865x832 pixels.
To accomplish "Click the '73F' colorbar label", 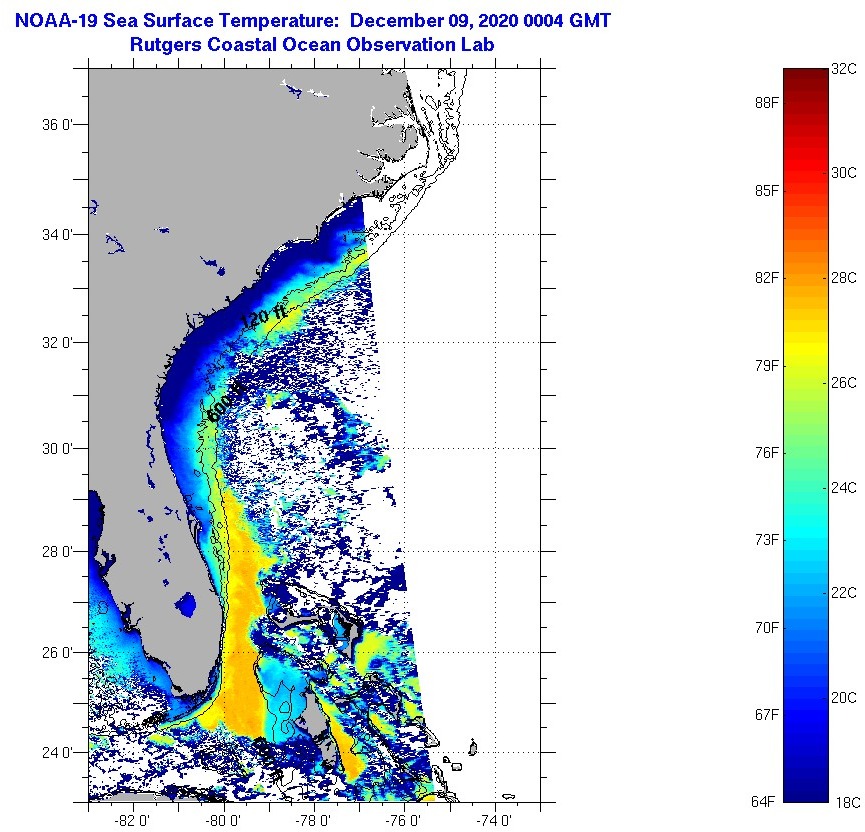I will 767,540.
